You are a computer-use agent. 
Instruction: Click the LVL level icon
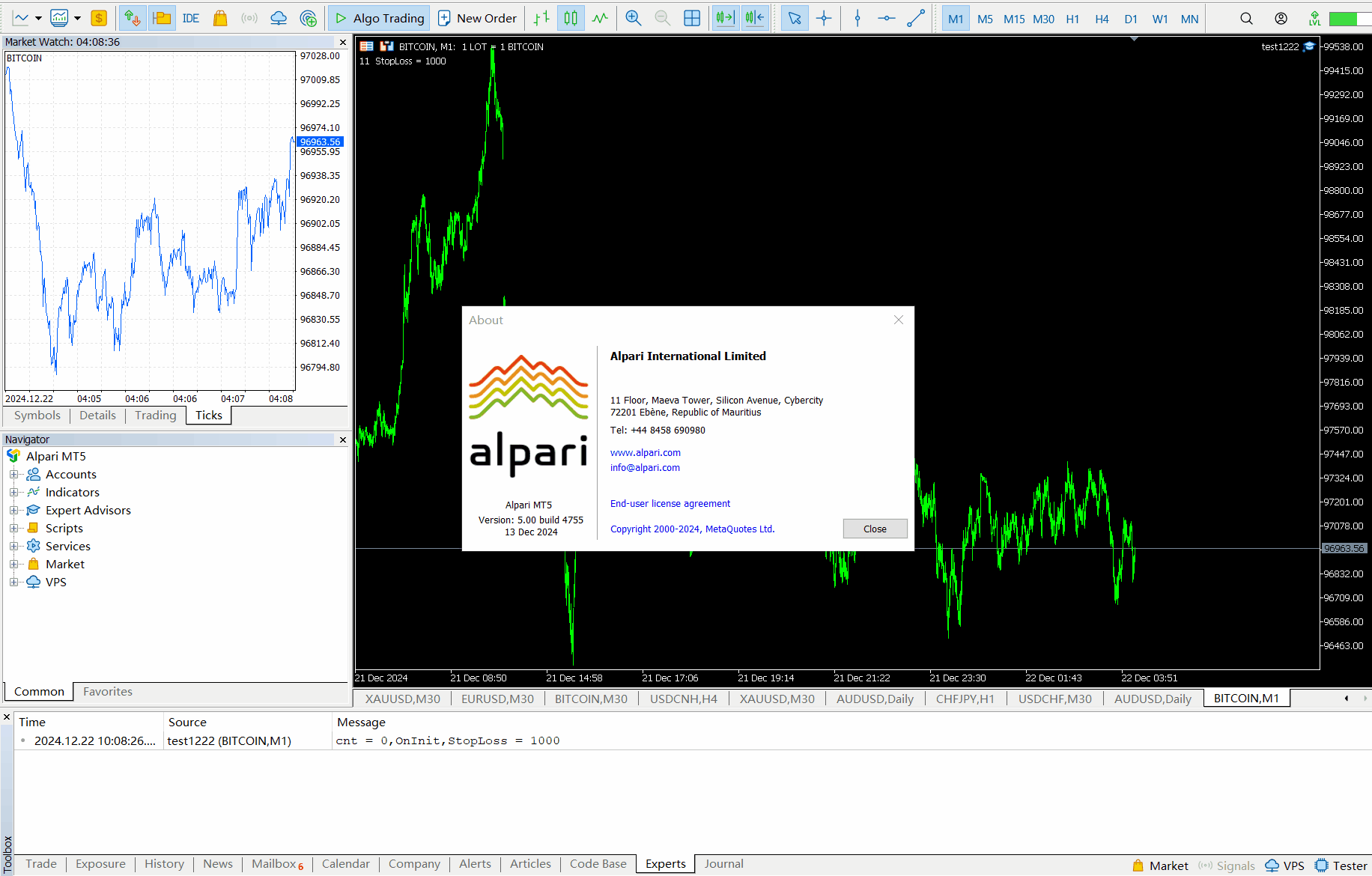[1315, 18]
